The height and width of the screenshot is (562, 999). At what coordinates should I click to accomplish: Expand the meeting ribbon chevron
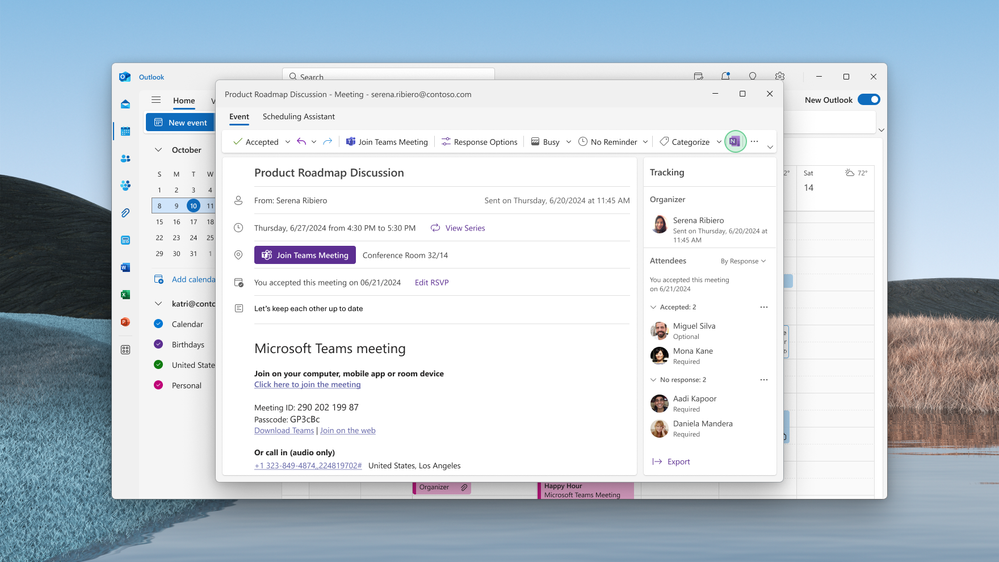click(770, 147)
